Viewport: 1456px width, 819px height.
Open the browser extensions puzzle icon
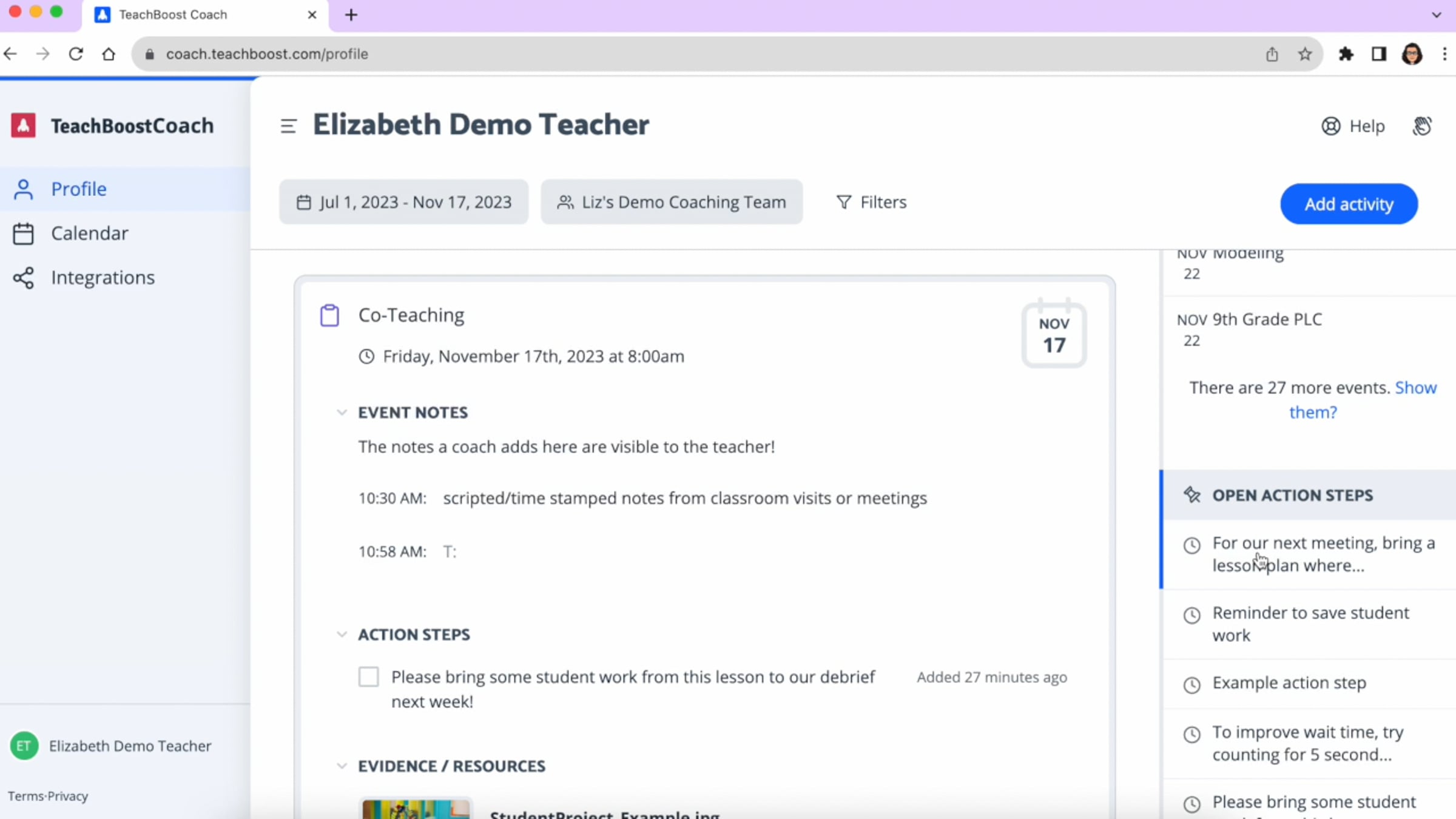tap(1346, 54)
